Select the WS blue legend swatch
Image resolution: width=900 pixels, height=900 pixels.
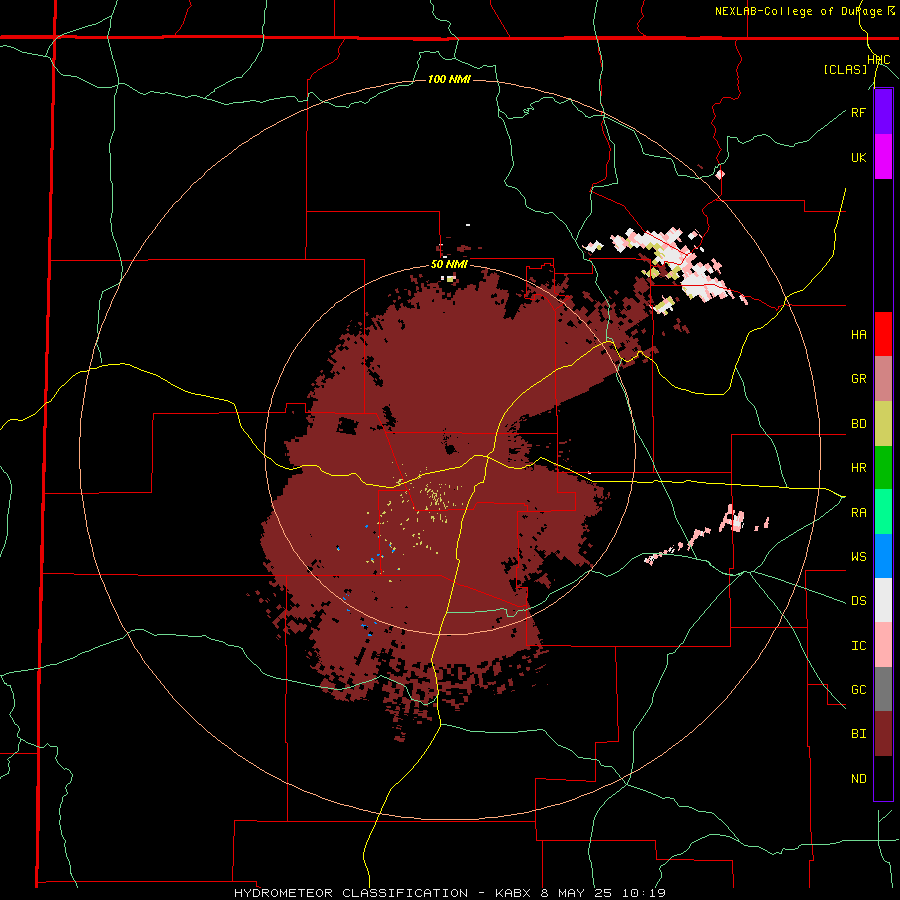[x=883, y=556]
